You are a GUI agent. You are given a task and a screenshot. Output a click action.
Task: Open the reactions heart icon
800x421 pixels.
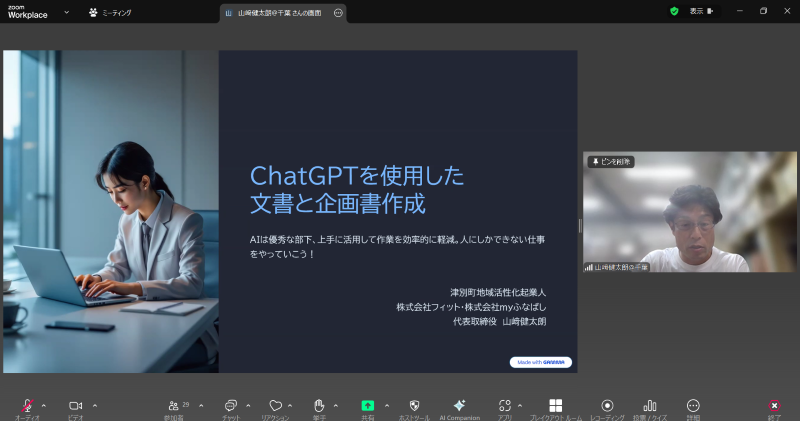(275, 405)
